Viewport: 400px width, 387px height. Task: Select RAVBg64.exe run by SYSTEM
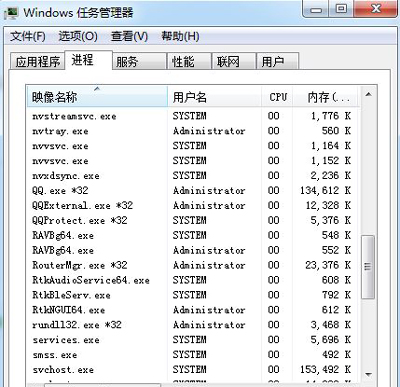click(193, 235)
